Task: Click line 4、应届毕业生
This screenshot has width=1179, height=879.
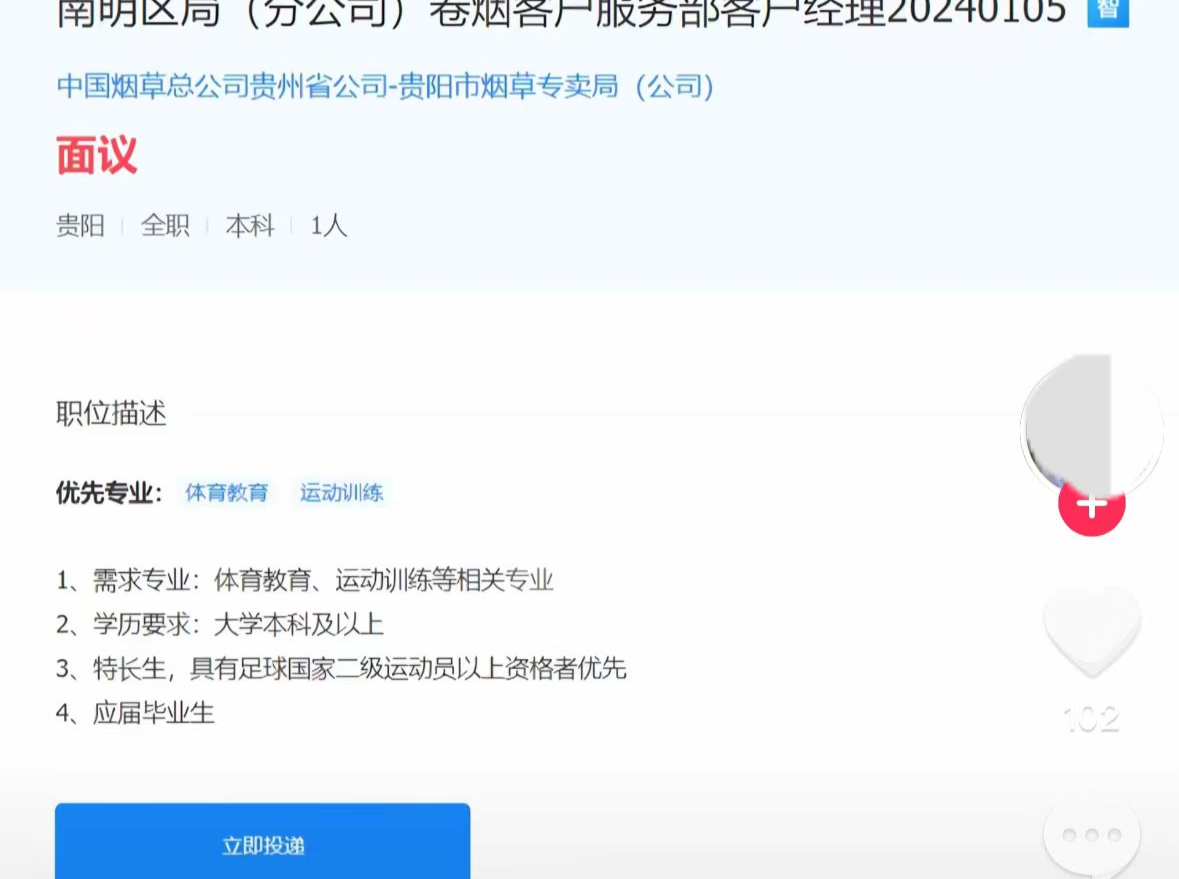Action: tap(135, 713)
